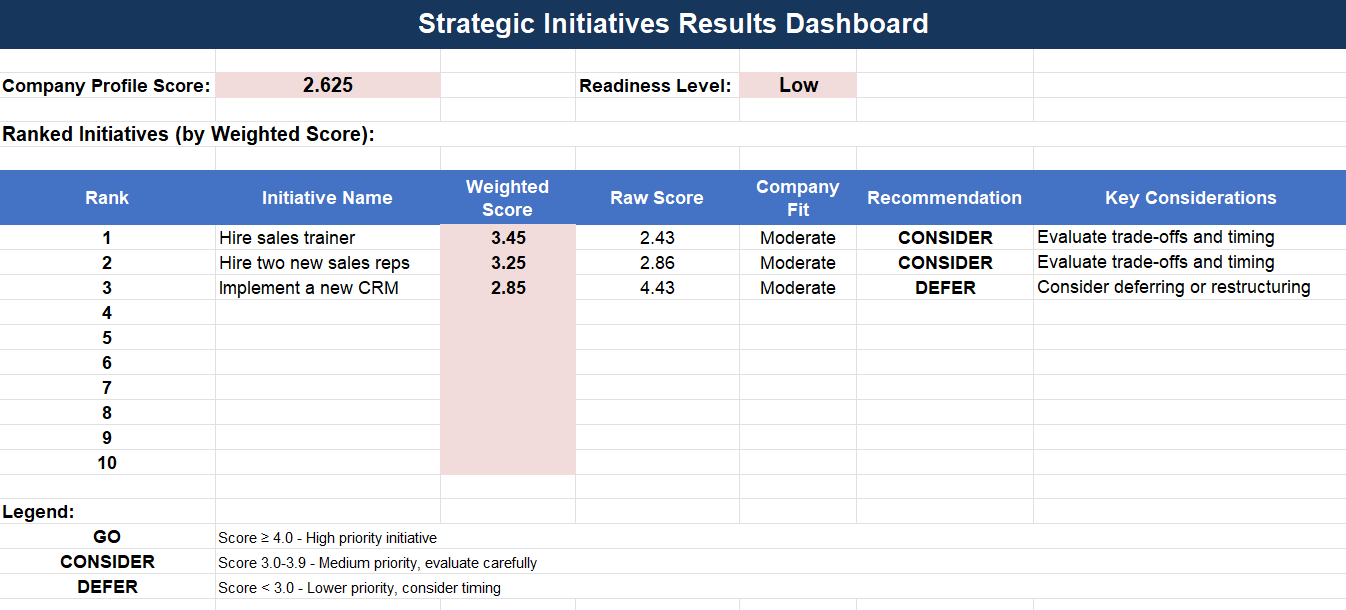The width and height of the screenshot is (1346, 610).
Task: Select the raw score 4.43 cell
Action: point(656,287)
